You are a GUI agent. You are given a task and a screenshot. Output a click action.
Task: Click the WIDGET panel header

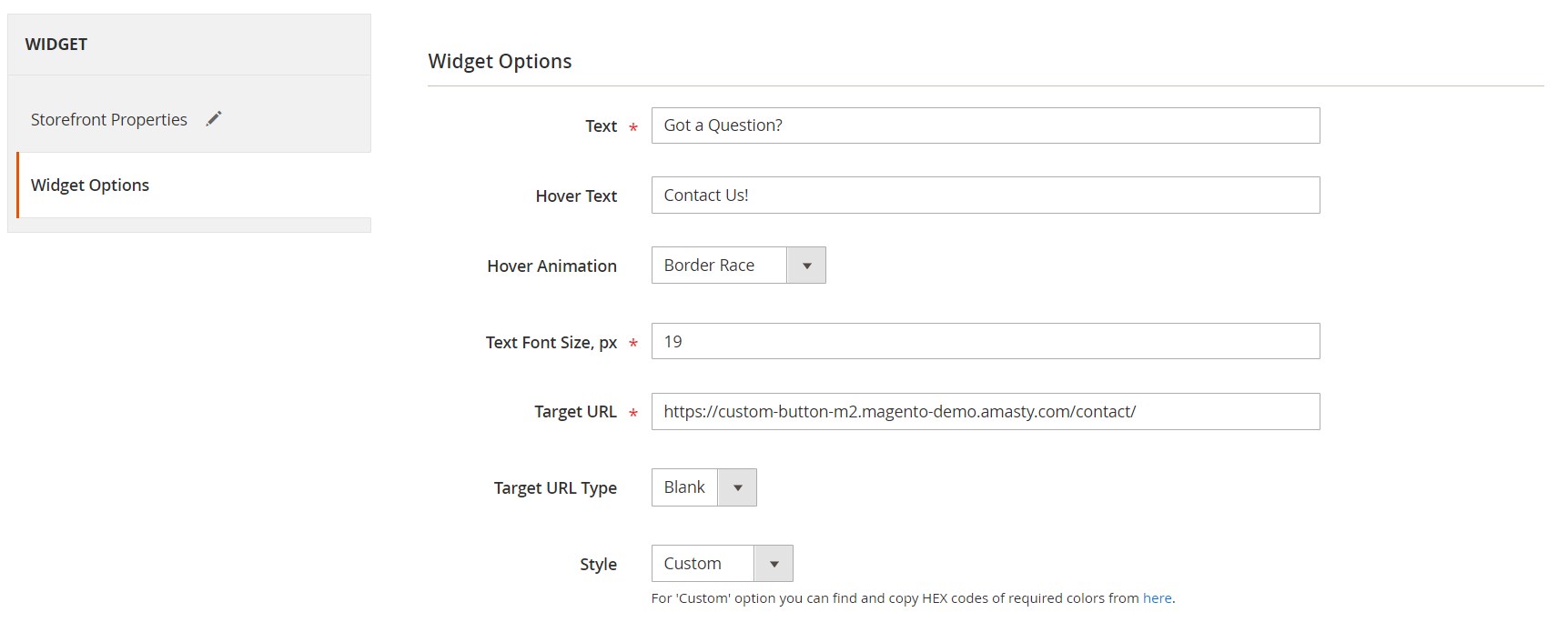point(56,45)
